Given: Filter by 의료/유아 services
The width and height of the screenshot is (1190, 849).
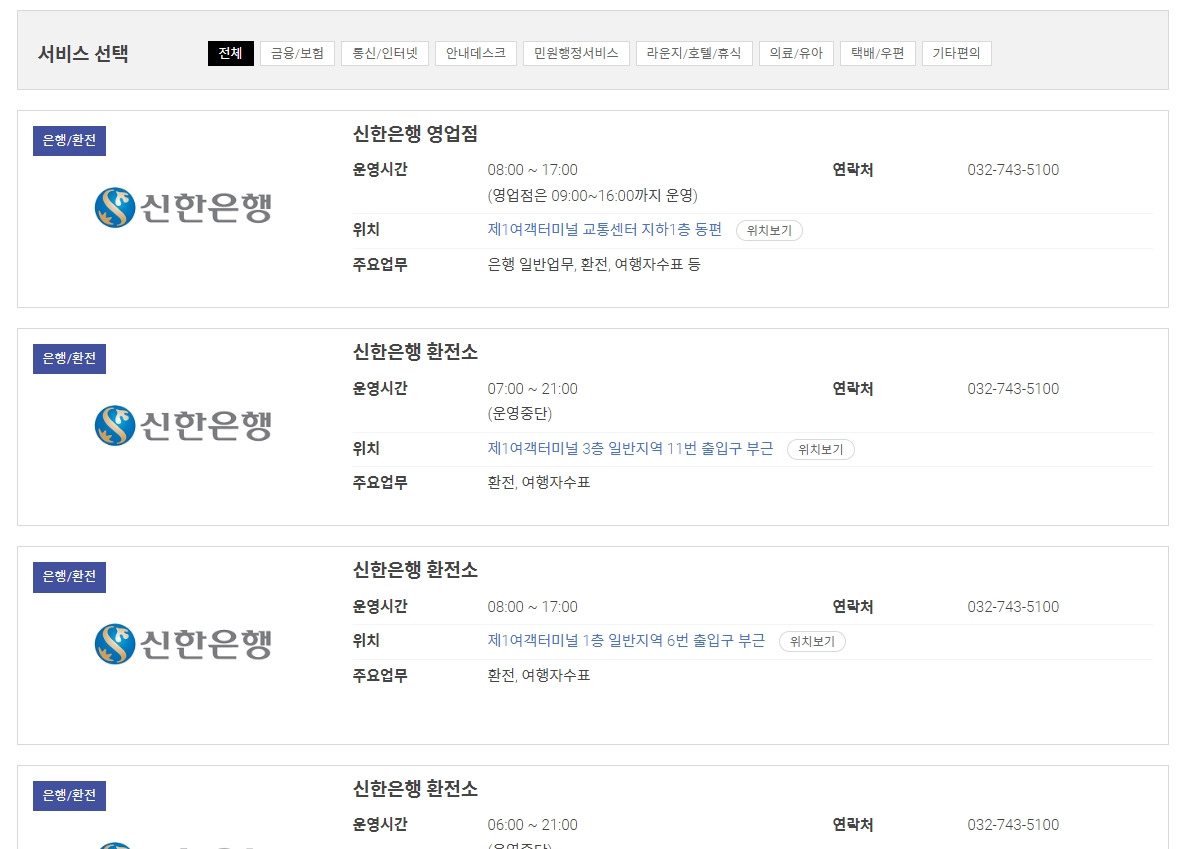Looking at the screenshot, I should [x=796, y=53].
